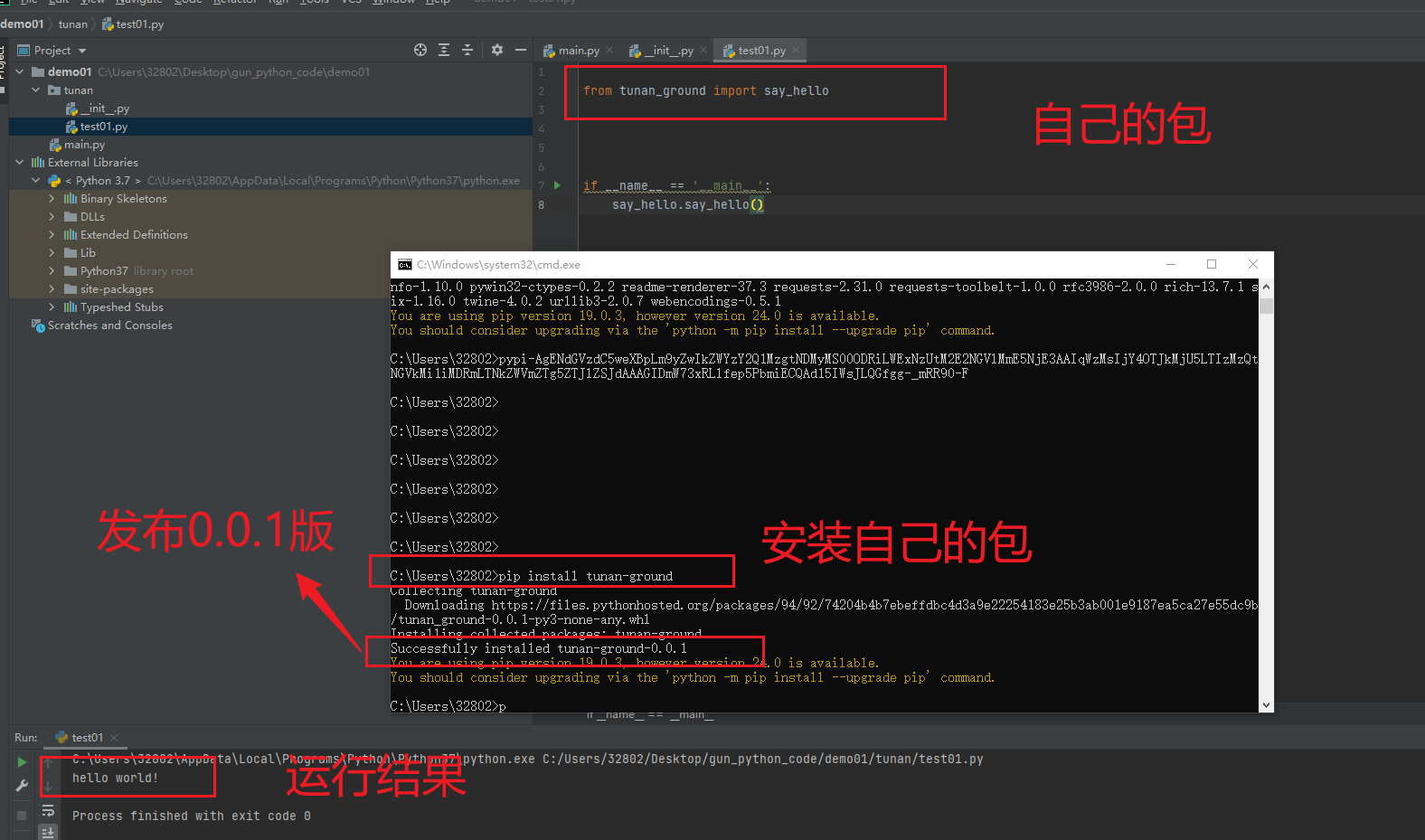Toggle scroll to end in Run console

(48, 832)
